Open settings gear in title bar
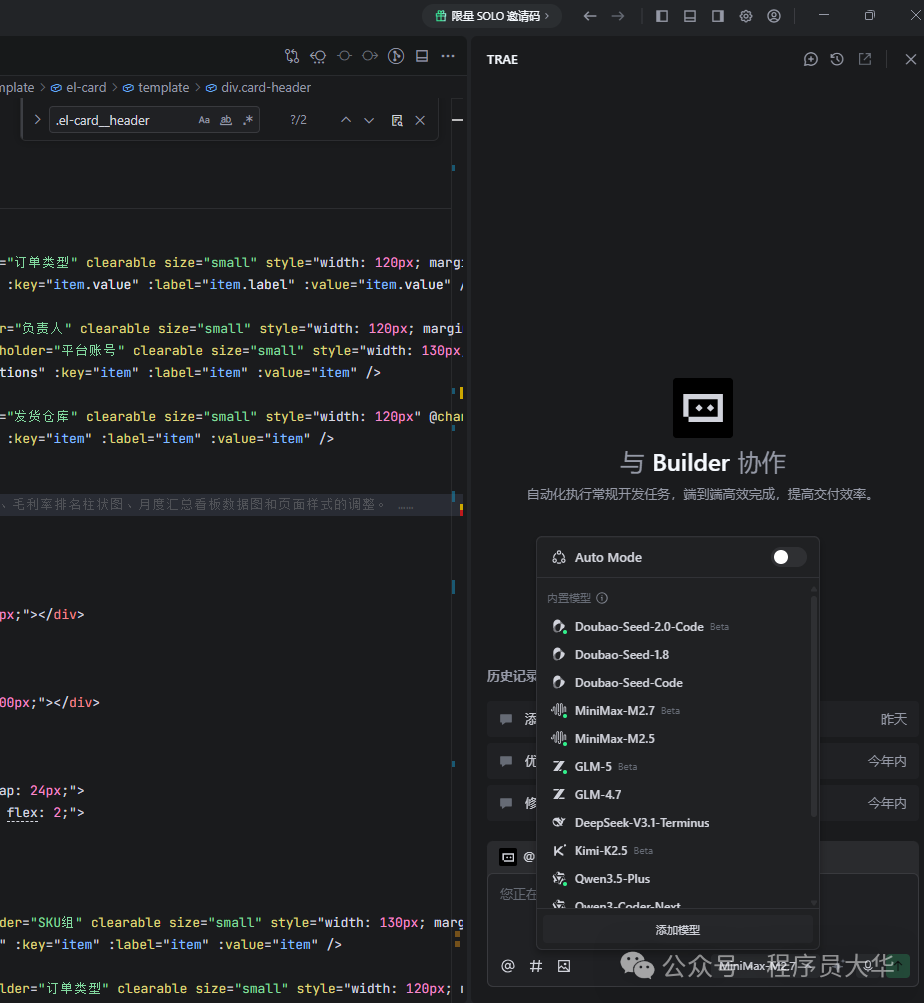This screenshot has width=924, height=1003. [x=746, y=16]
